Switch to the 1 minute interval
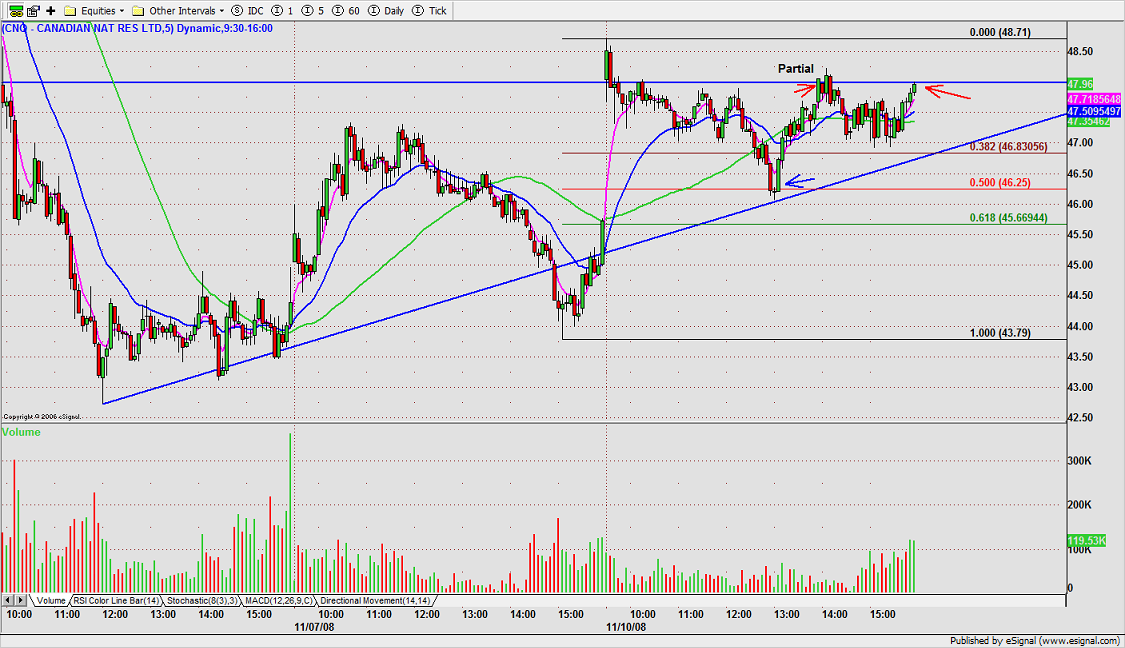The height and width of the screenshot is (648, 1125). pos(284,11)
